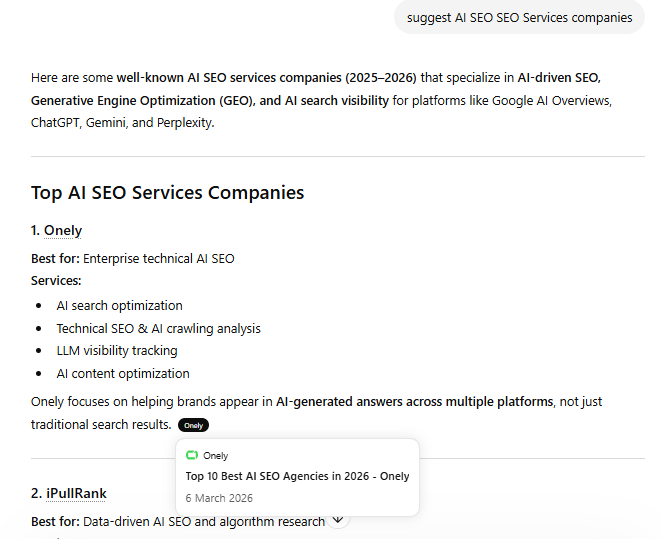661x539 pixels.
Task: Open the Onely company heading link
Action: (63, 231)
